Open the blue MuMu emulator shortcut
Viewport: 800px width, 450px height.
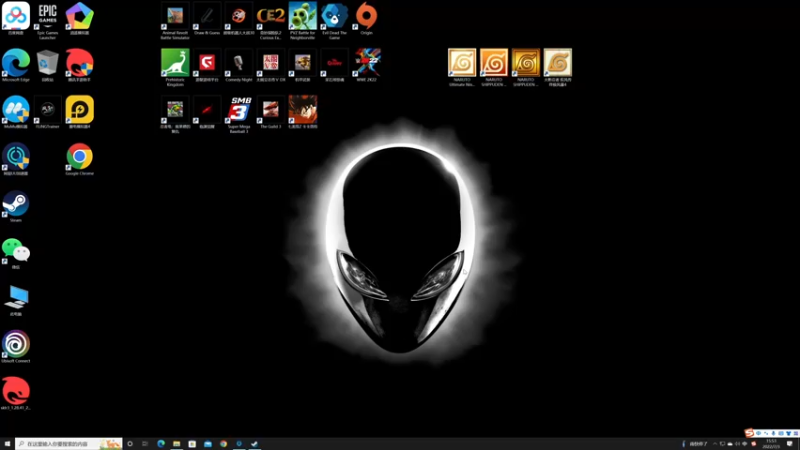click(x=16, y=112)
